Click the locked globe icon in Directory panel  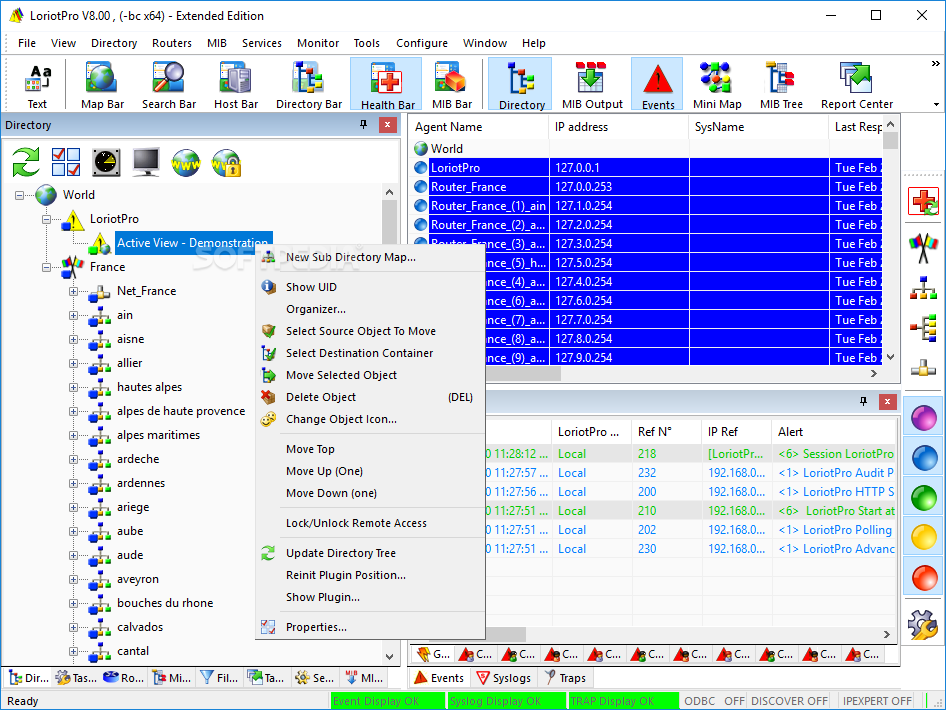coord(226,162)
